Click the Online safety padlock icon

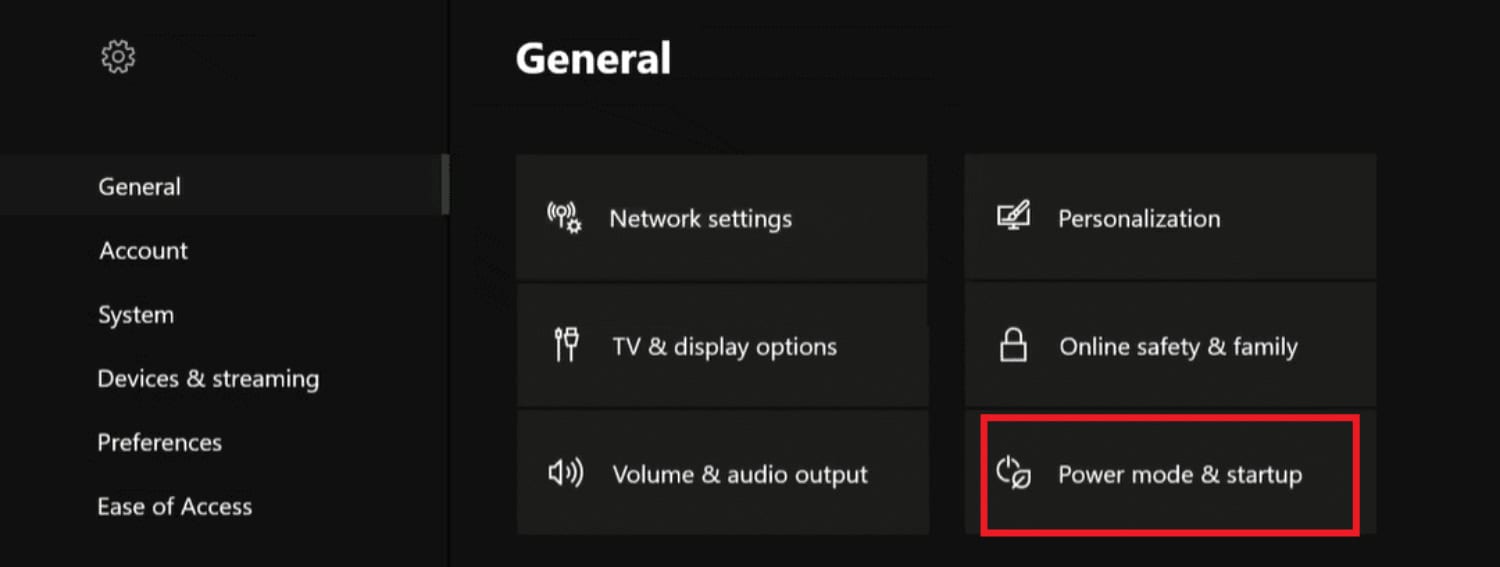(1014, 345)
